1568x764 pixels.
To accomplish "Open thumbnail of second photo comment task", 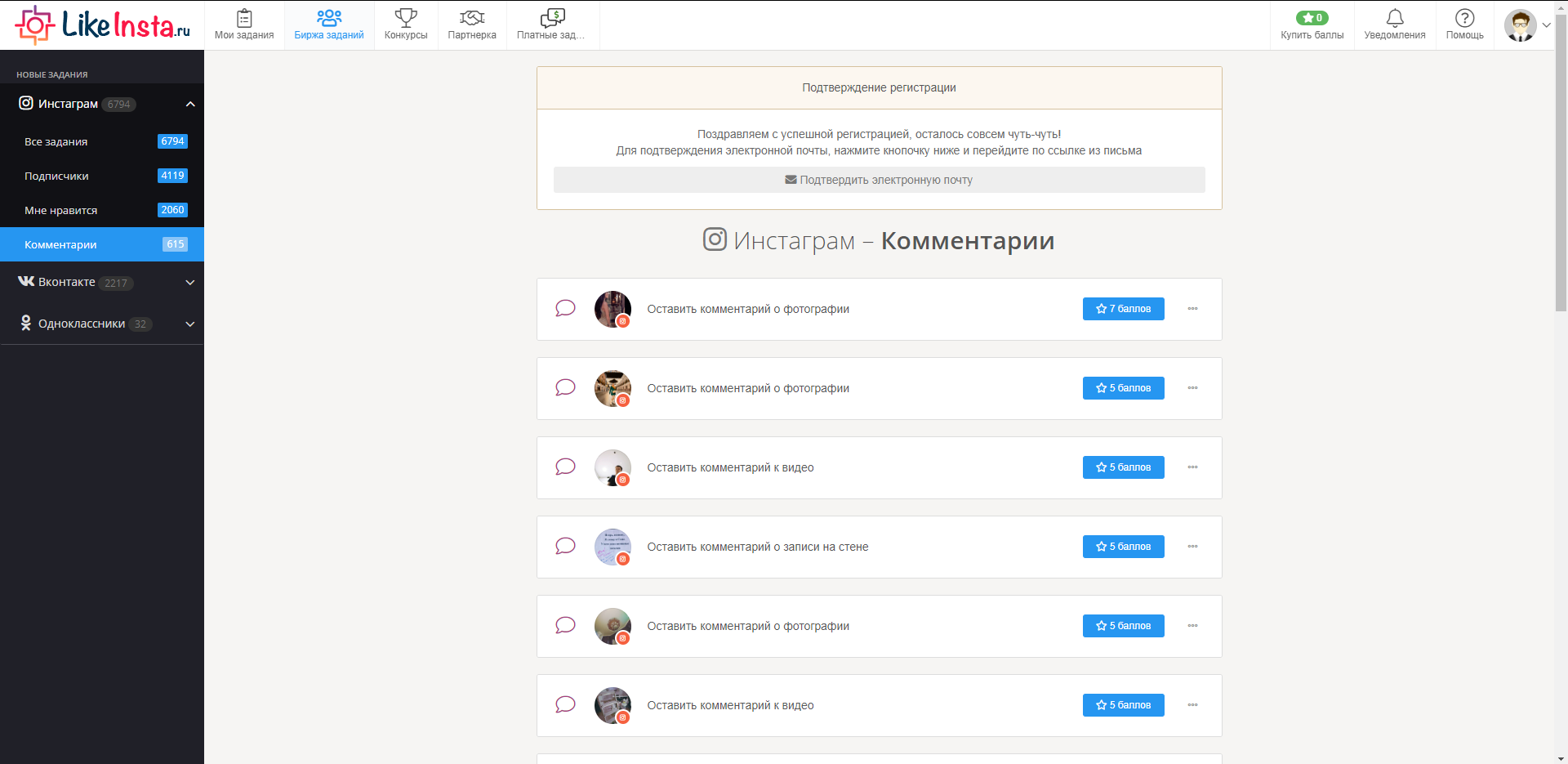I will point(612,388).
